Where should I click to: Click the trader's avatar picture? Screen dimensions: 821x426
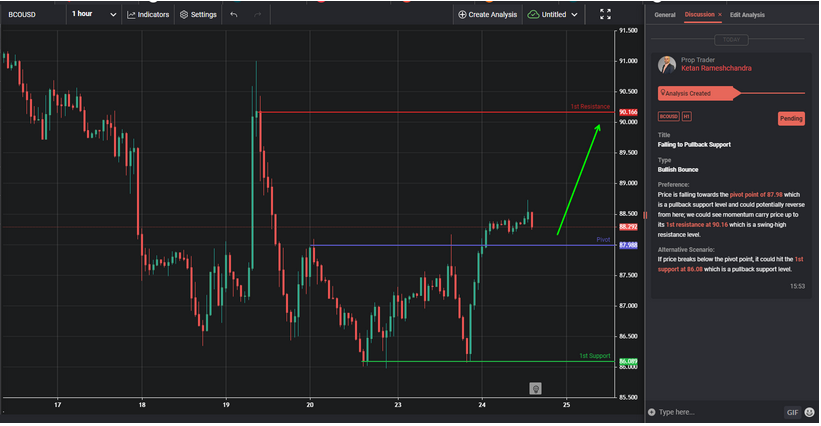pos(667,64)
